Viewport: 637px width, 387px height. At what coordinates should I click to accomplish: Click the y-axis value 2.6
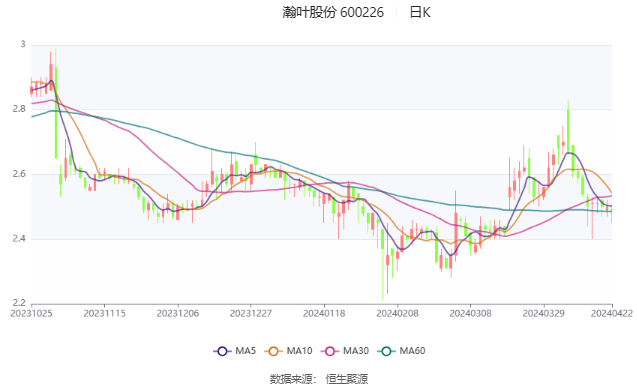[x=19, y=174]
